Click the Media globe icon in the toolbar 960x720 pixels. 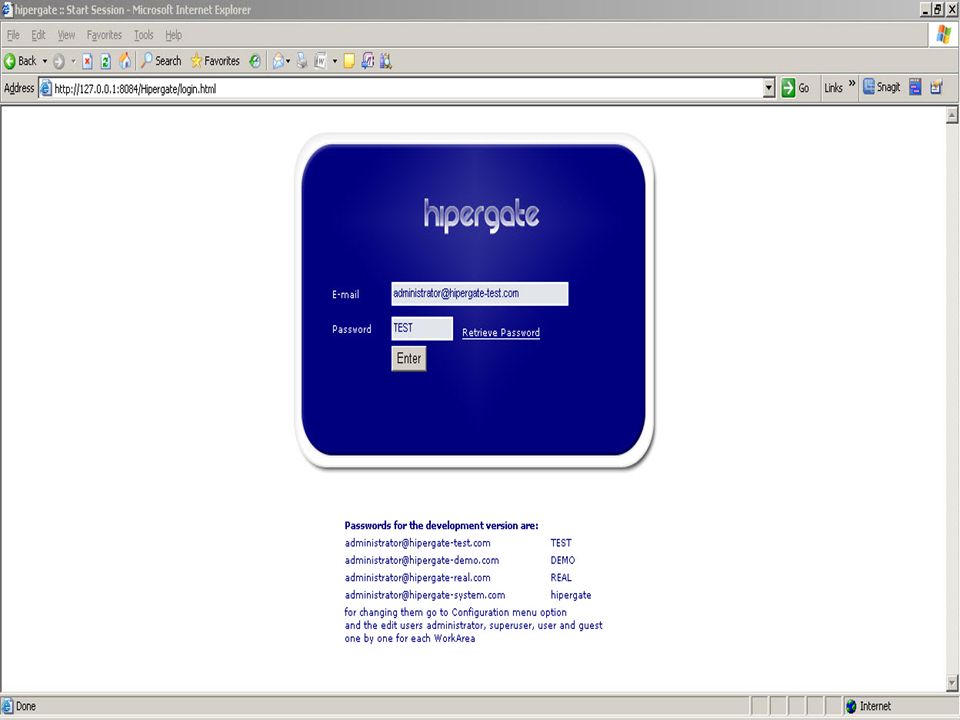point(255,61)
